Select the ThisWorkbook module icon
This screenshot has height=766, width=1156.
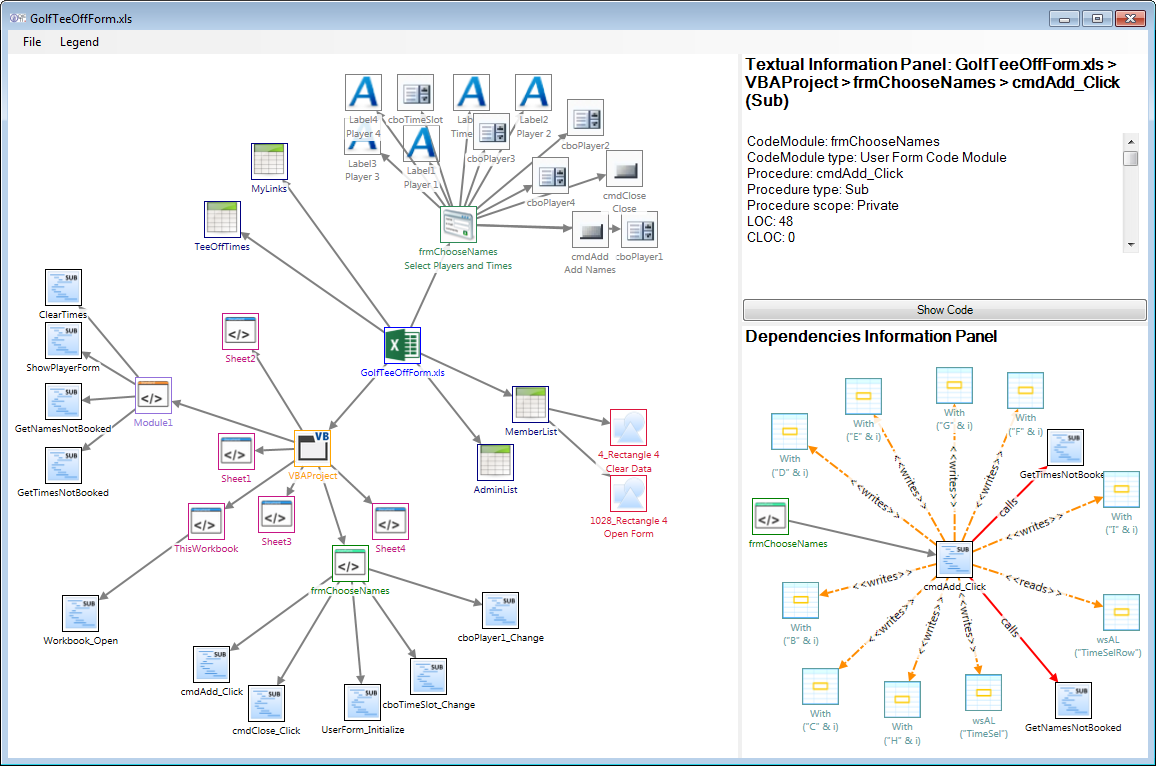point(206,522)
